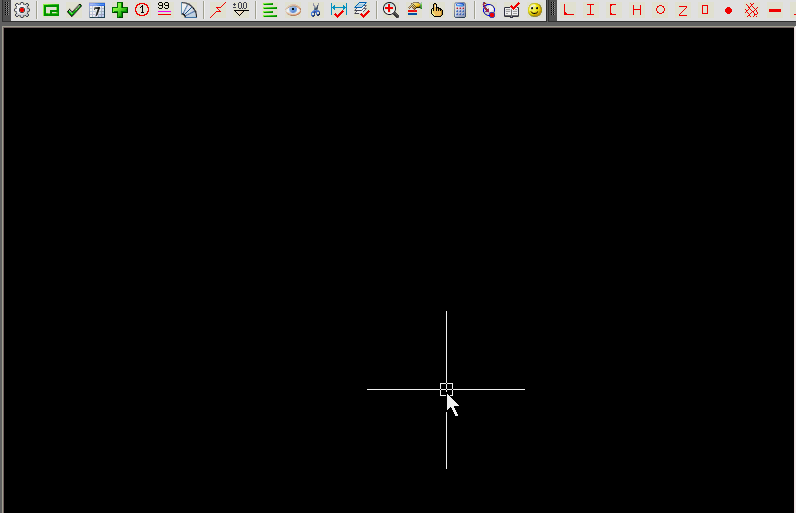Click the red circled number 1 icon

click(x=142, y=10)
